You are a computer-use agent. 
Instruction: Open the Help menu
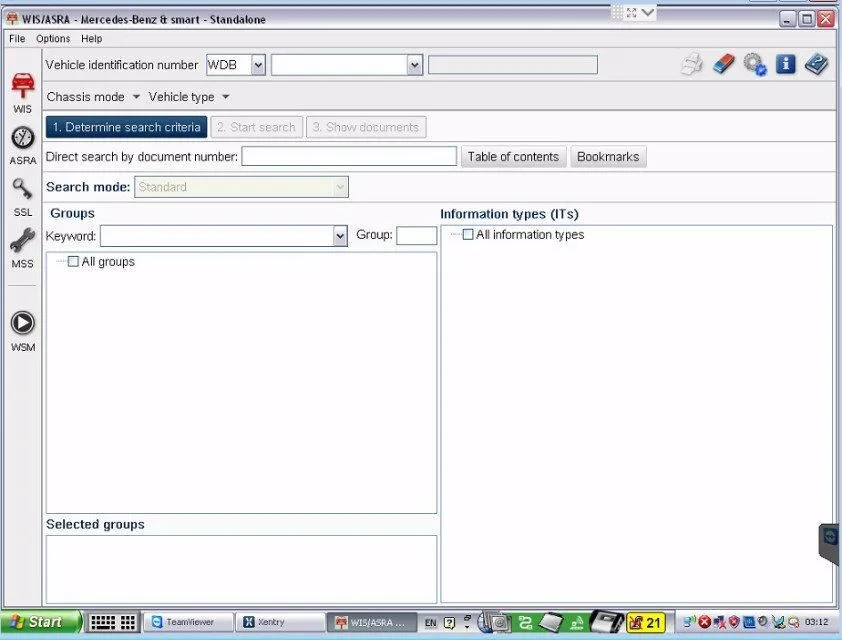(91, 39)
